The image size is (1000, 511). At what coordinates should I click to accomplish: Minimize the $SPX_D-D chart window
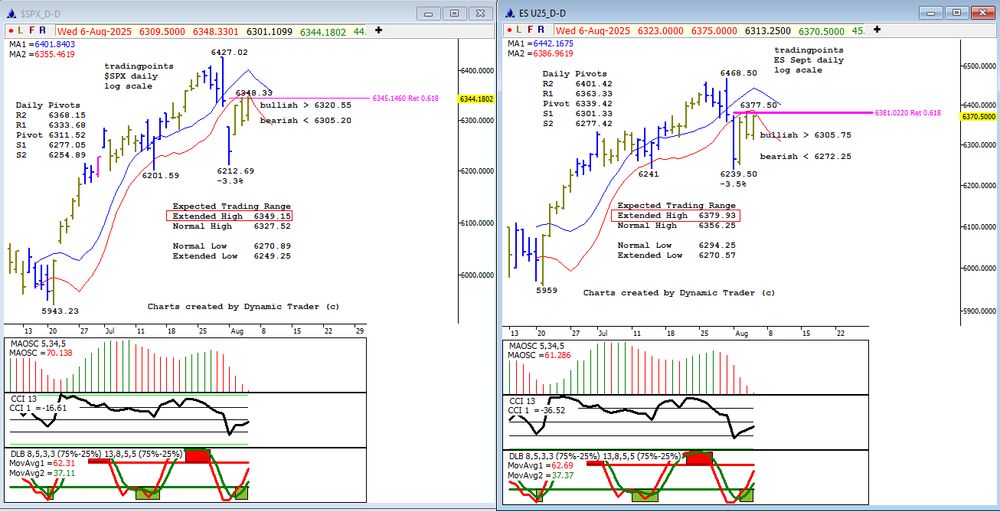point(429,13)
